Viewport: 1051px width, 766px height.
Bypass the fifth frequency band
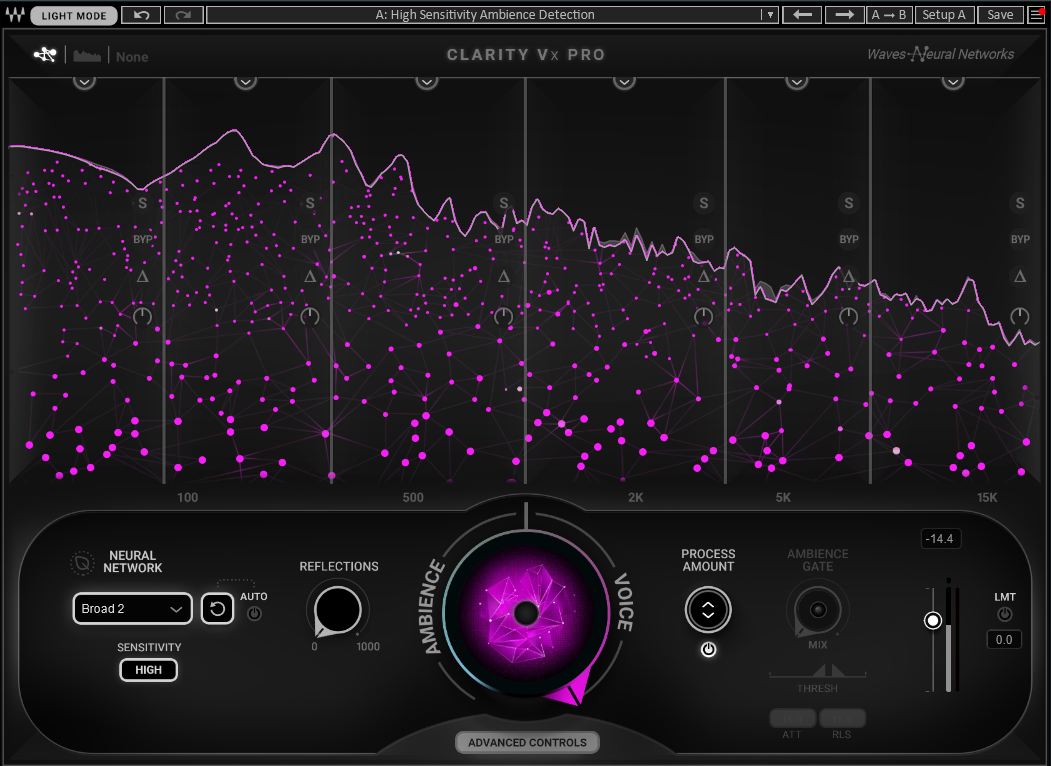(849, 239)
